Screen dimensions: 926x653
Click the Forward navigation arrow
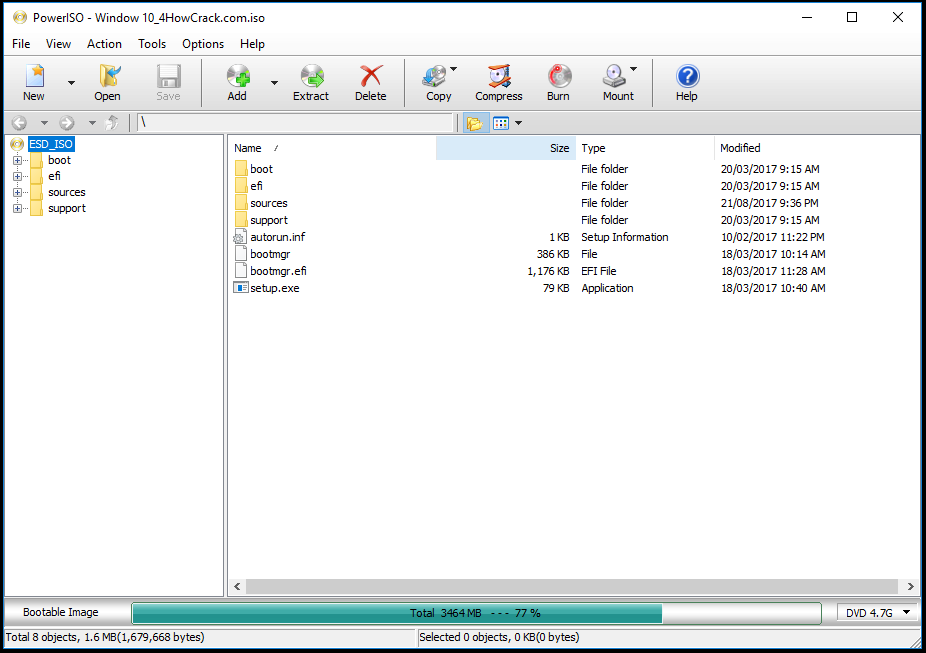click(x=67, y=123)
